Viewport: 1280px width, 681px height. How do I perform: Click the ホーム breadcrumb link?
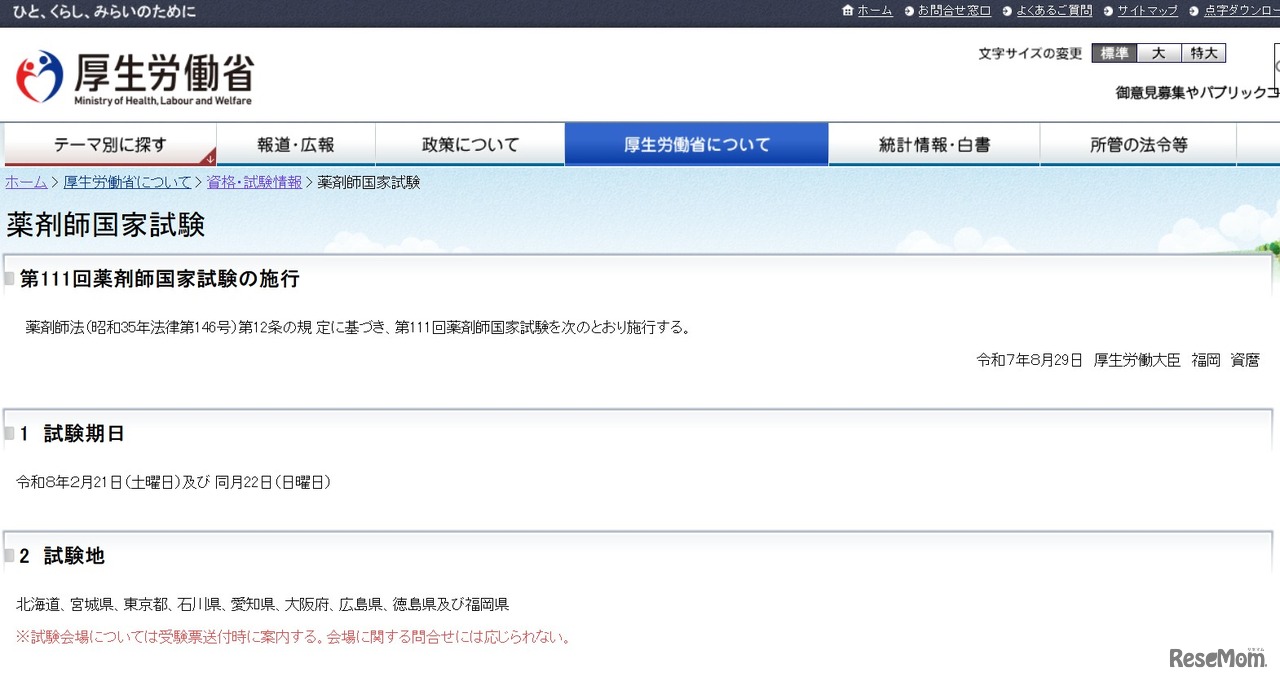point(24,182)
